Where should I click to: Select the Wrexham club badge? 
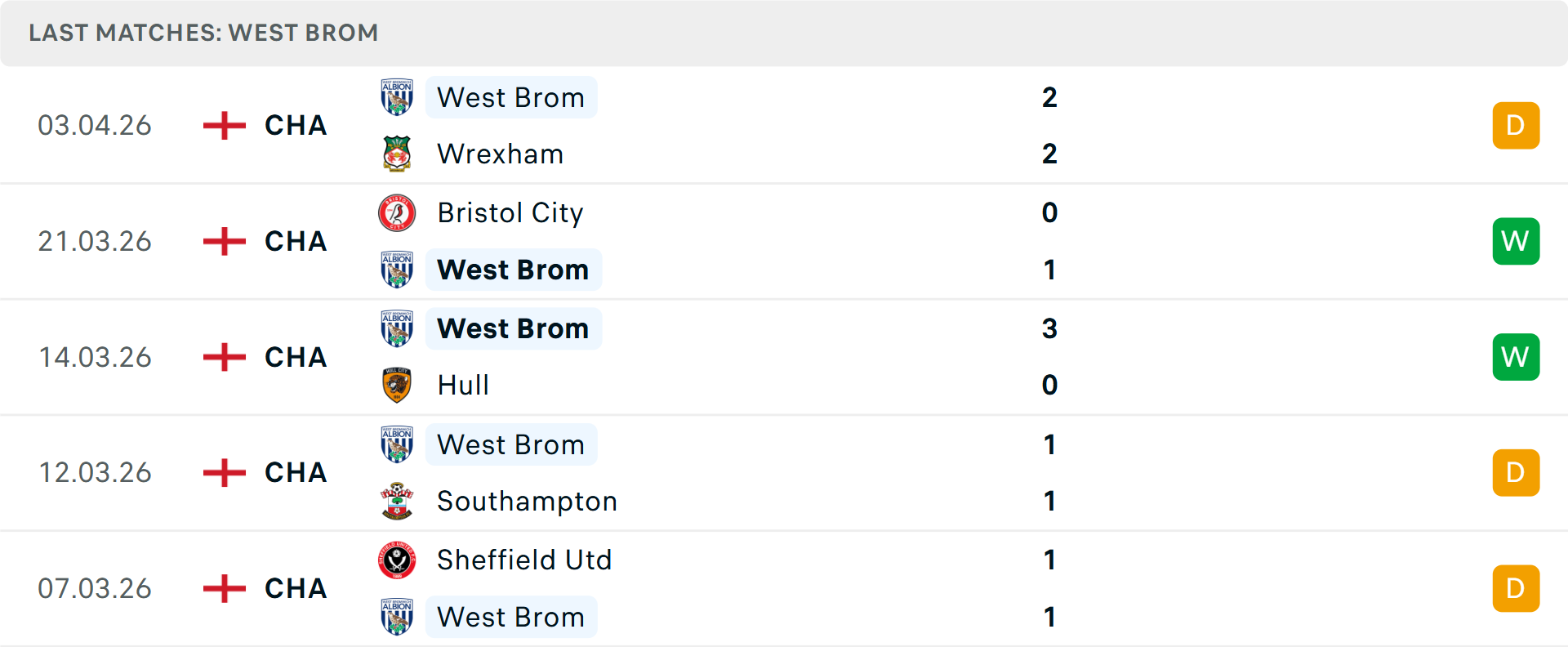[x=397, y=154]
